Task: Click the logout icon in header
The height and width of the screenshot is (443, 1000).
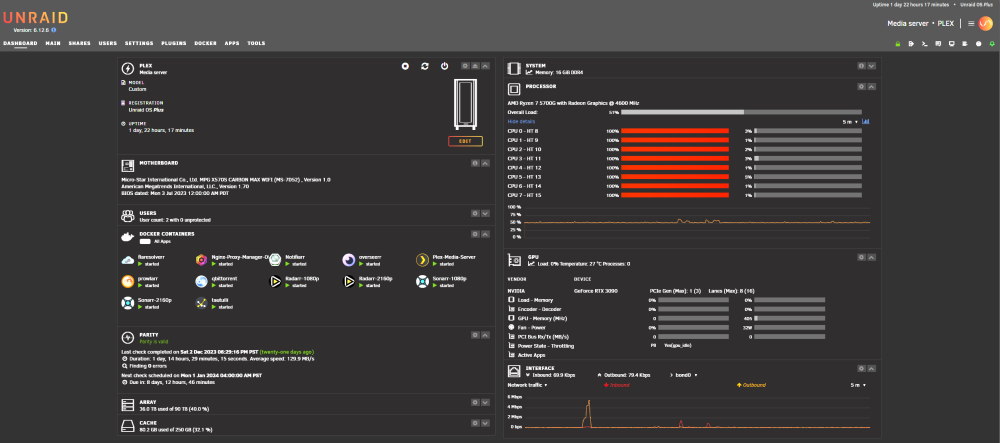Action: pos(911,44)
